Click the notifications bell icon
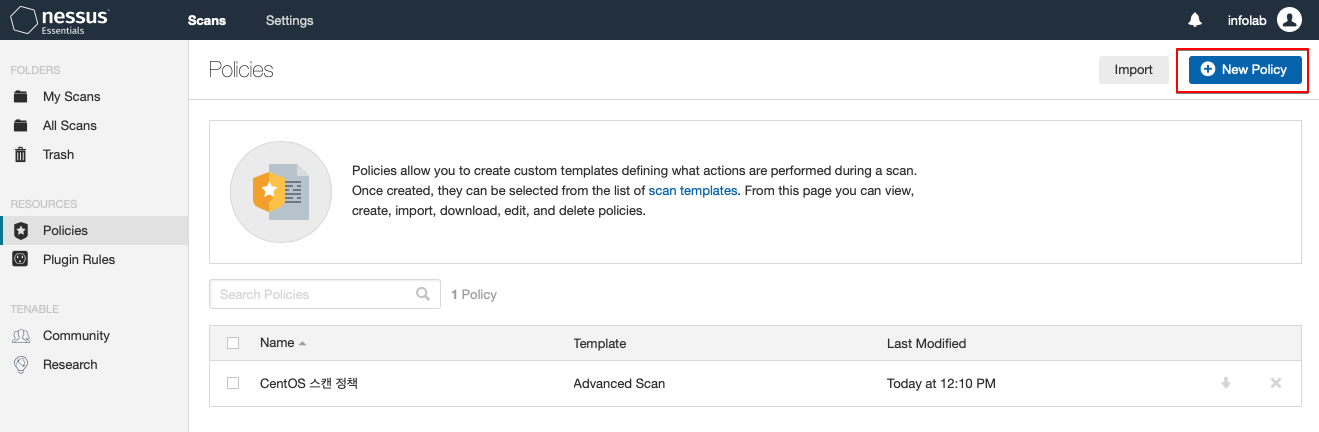 pyautogui.click(x=1195, y=20)
